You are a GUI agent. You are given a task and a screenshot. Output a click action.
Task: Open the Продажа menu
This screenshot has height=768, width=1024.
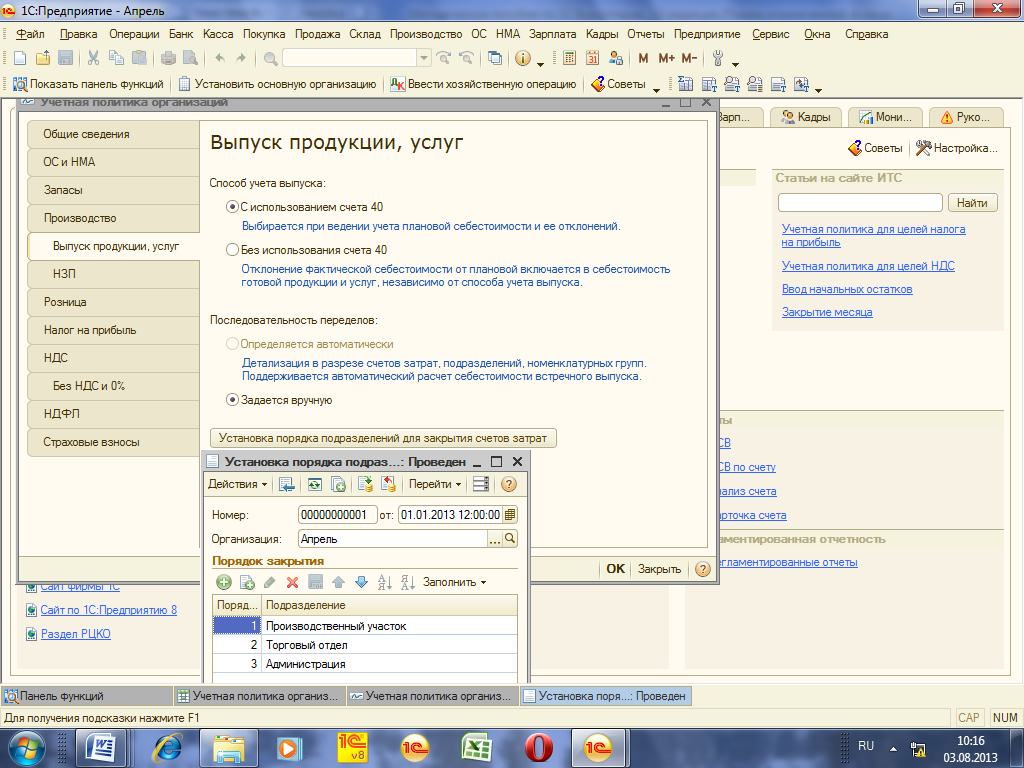[x=317, y=34]
